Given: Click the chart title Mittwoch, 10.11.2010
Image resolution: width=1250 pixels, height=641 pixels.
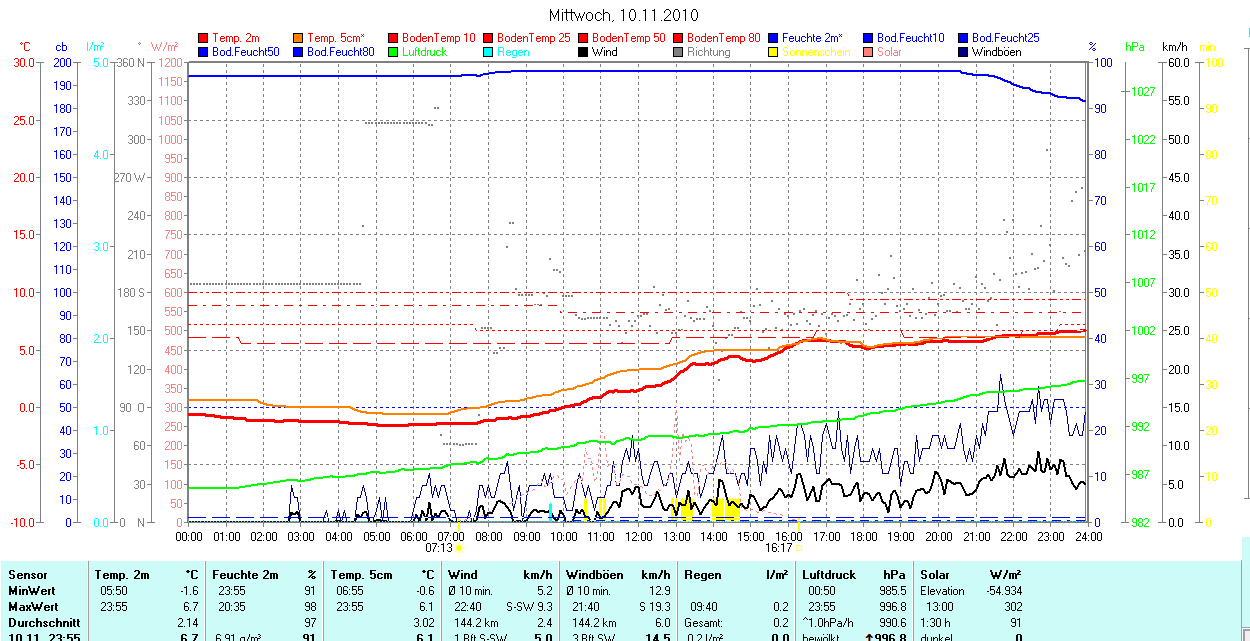Looking at the screenshot, I should point(624,15).
